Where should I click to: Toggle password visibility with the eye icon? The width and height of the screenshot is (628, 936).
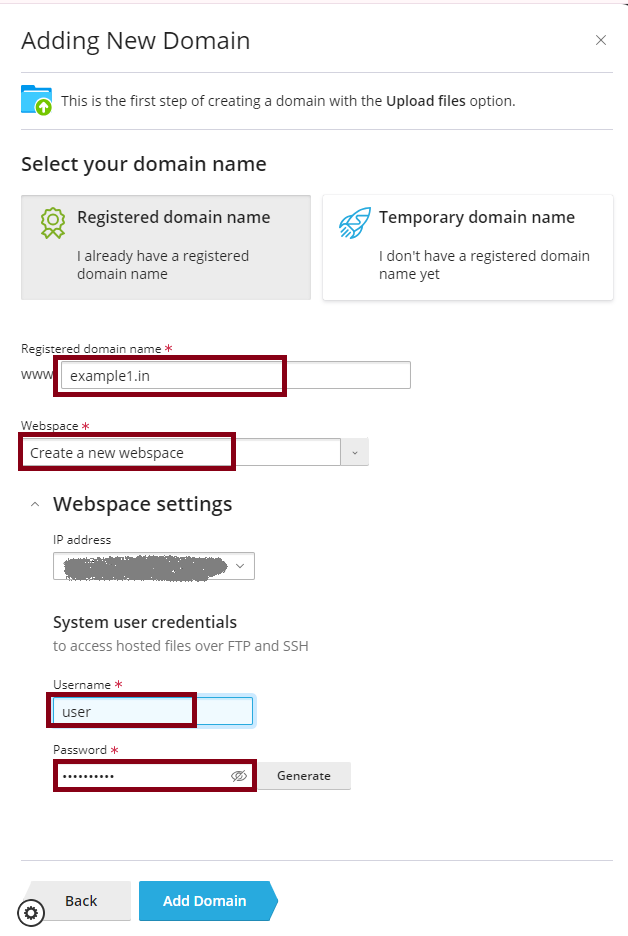pos(238,776)
